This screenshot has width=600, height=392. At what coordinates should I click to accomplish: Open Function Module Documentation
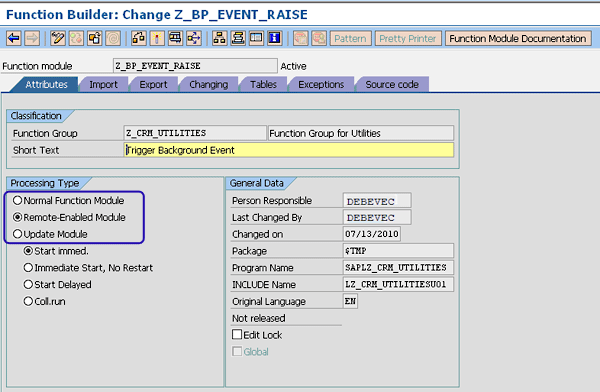pos(518,39)
